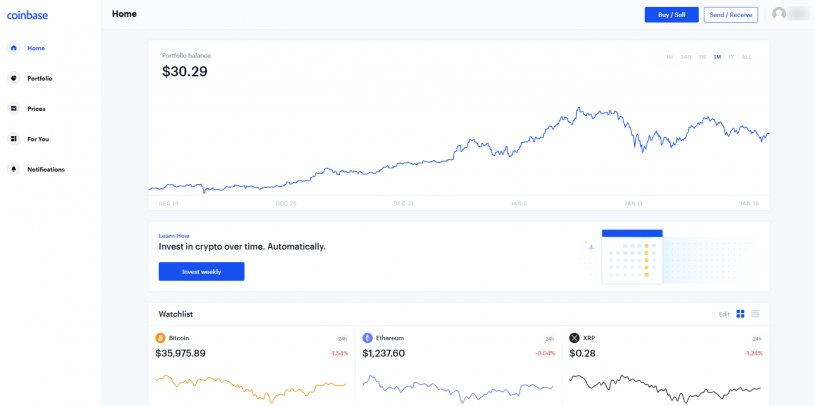Click the Ethereum name label
Screen dimensions: 815x406
click(390, 338)
